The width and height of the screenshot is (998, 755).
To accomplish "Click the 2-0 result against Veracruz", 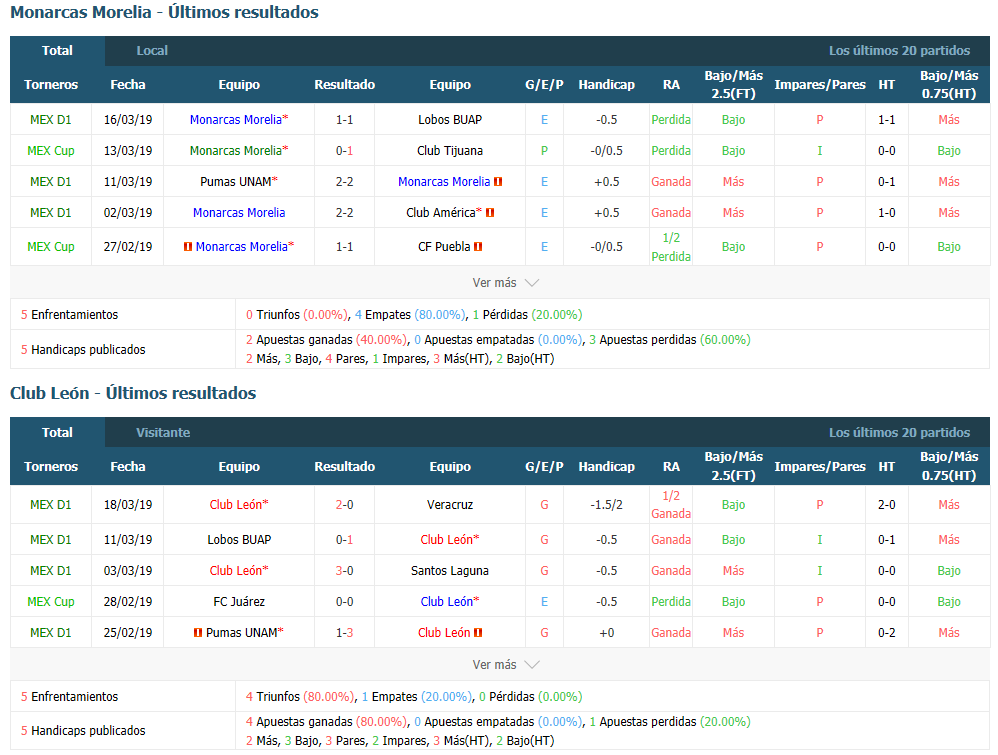I will pos(344,505).
